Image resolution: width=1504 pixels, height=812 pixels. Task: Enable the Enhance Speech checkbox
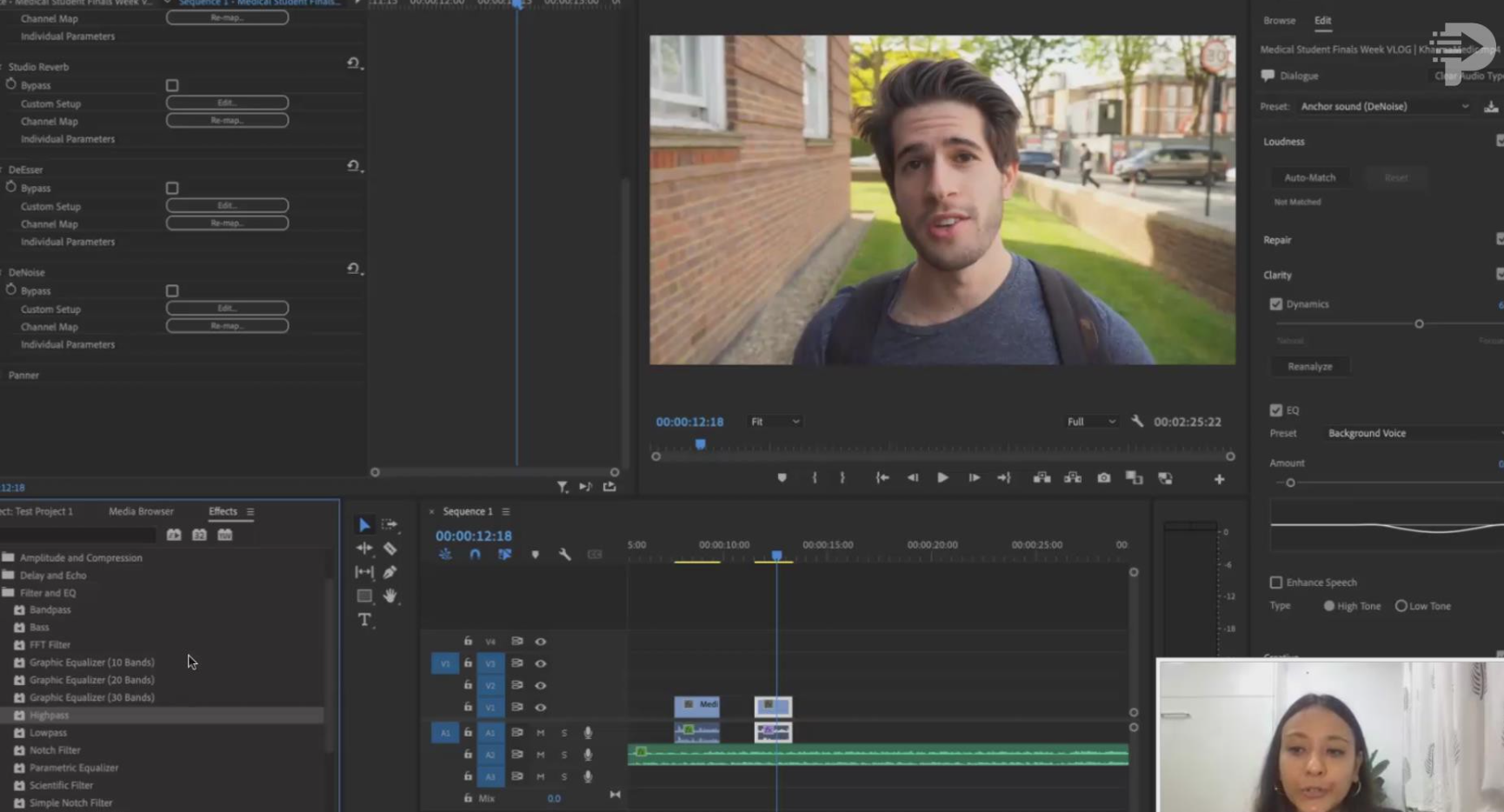(1275, 582)
